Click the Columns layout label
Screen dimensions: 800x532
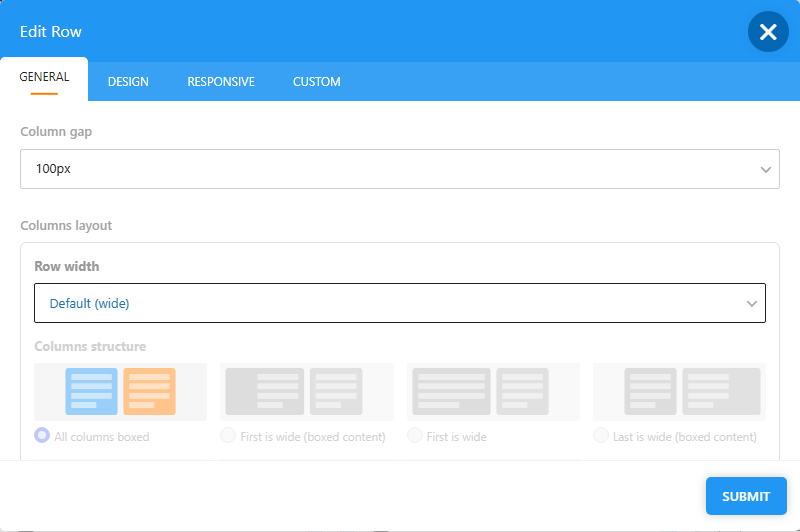point(66,225)
